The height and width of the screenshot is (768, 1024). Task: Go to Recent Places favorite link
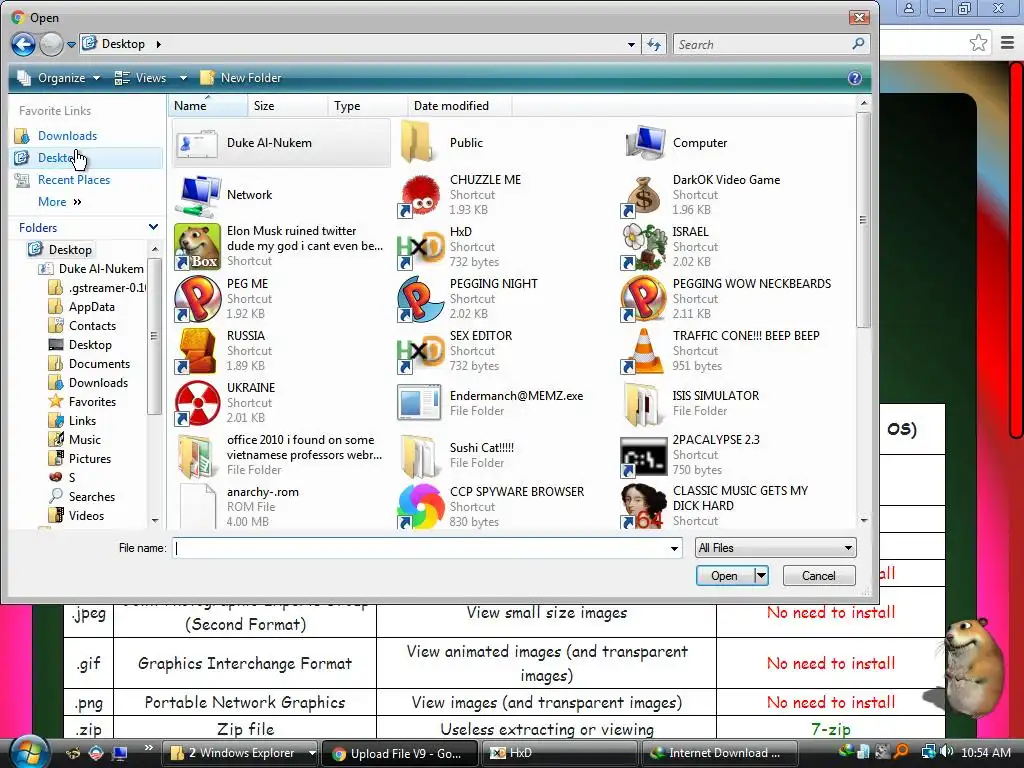tap(74, 180)
